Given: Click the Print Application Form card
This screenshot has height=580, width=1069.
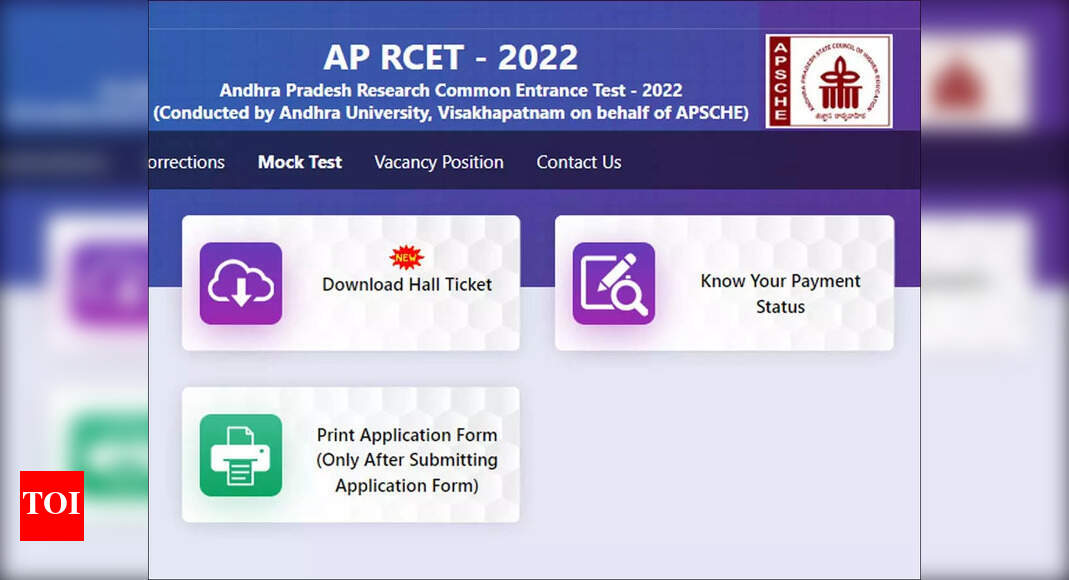Looking at the screenshot, I should pos(350,455).
